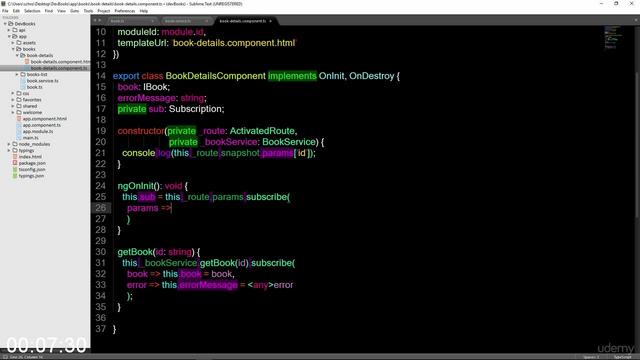640x360 pixels.
Task: Click ngOnInit on line 24
Action: click(136, 186)
